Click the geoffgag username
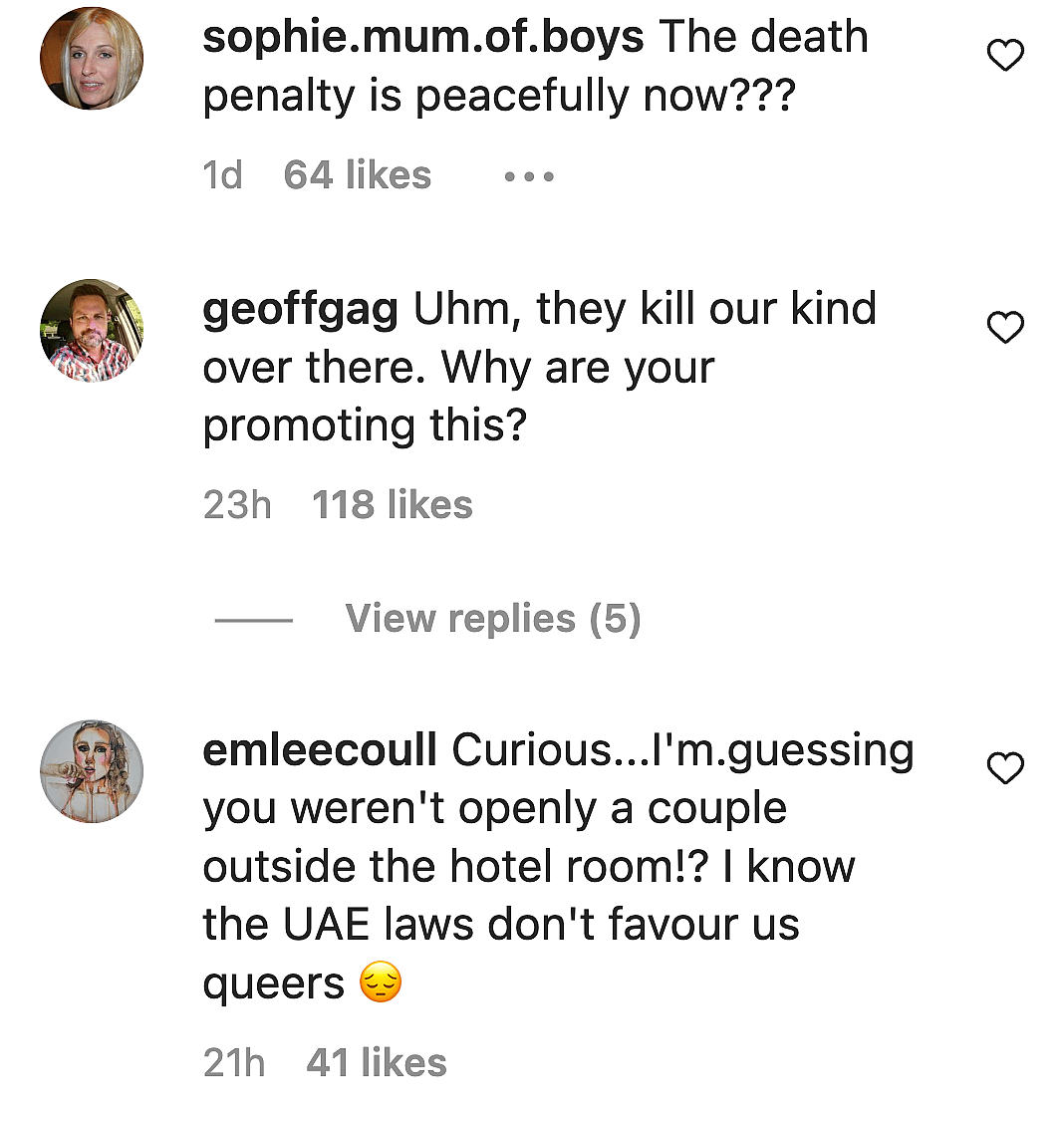Viewport: 1064px width, 1122px height. tap(300, 309)
